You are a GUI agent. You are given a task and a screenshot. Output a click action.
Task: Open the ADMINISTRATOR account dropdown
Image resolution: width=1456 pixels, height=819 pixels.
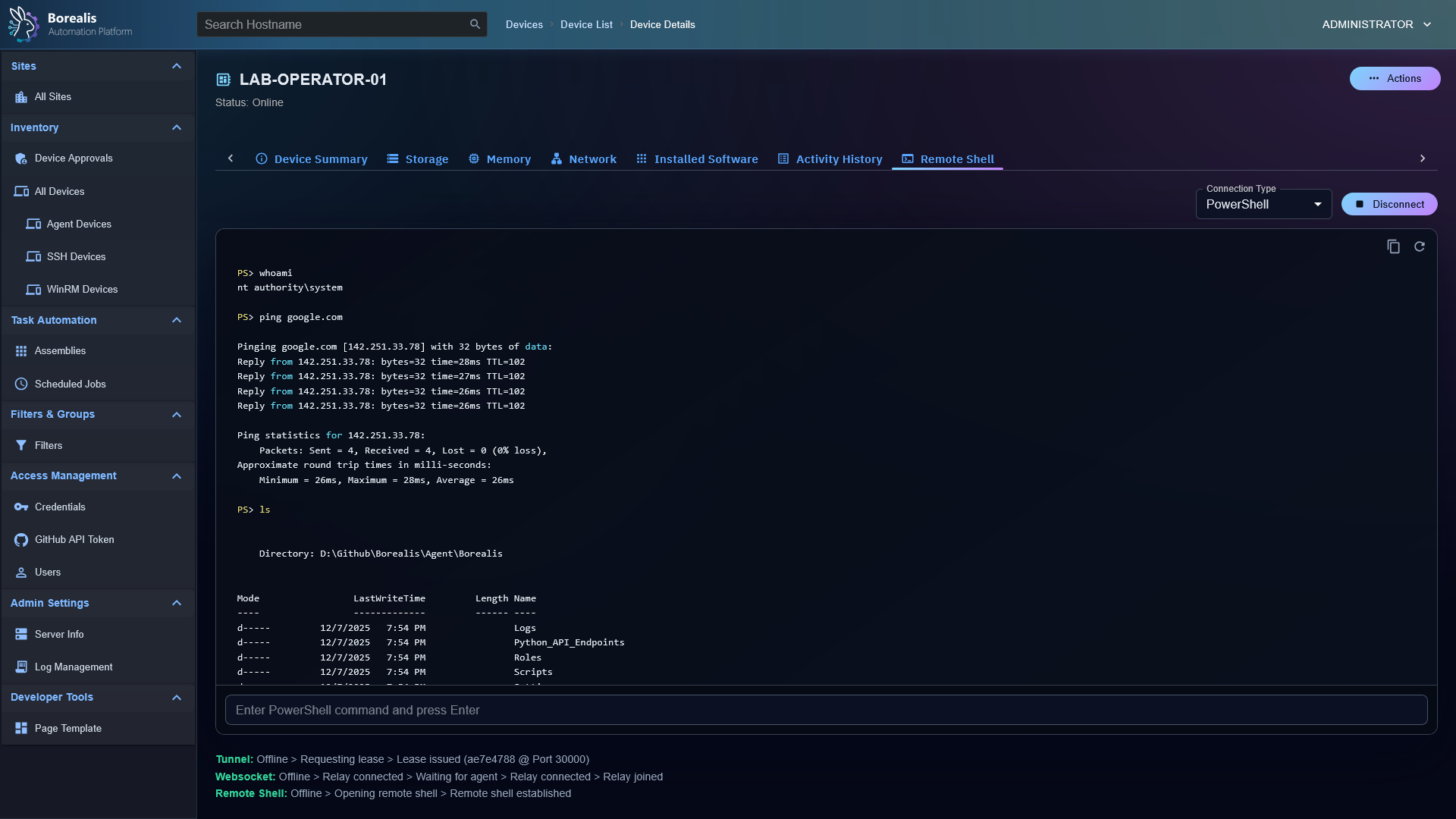point(1375,24)
